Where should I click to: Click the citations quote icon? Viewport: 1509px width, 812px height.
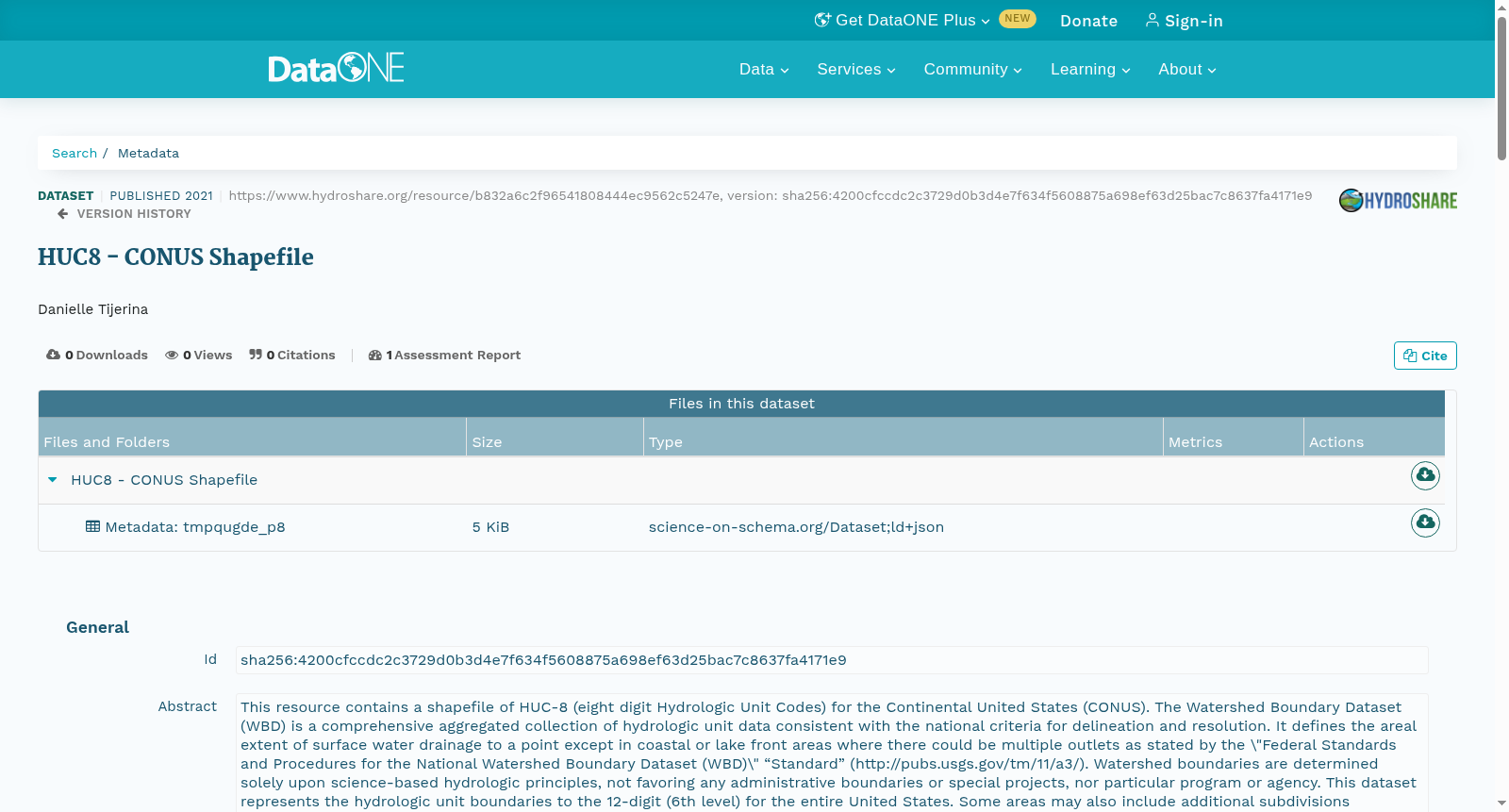pyautogui.click(x=256, y=355)
